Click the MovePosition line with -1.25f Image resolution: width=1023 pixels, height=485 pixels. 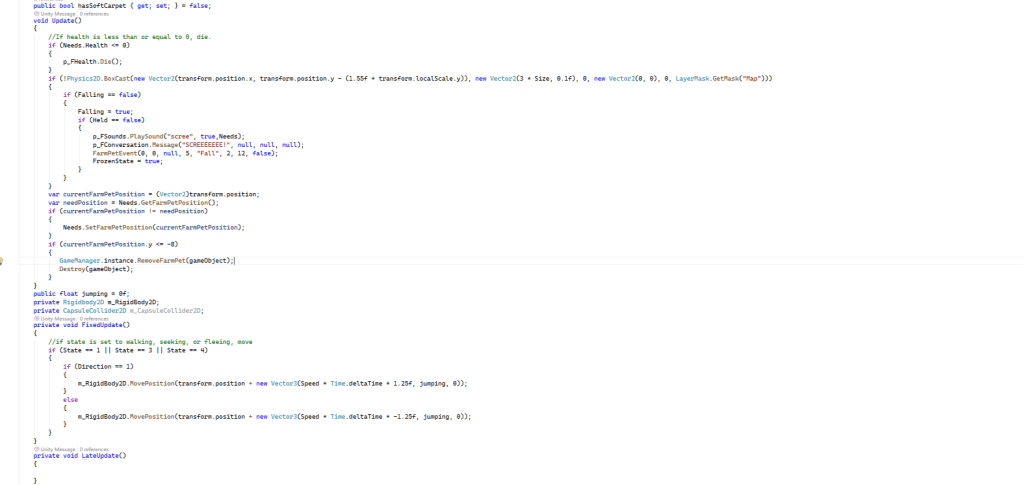click(x=274, y=416)
